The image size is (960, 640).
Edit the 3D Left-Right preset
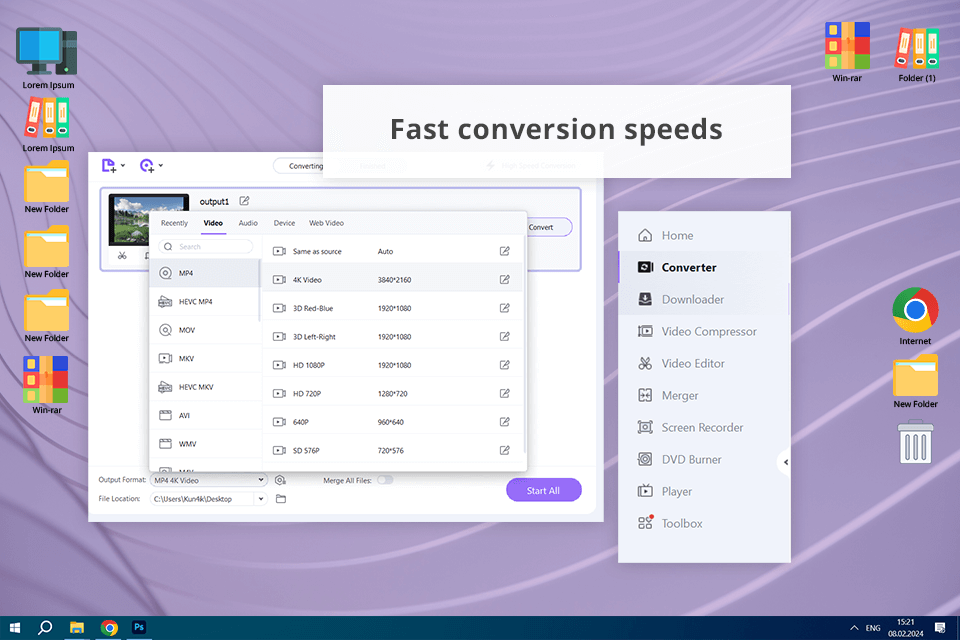(504, 336)
